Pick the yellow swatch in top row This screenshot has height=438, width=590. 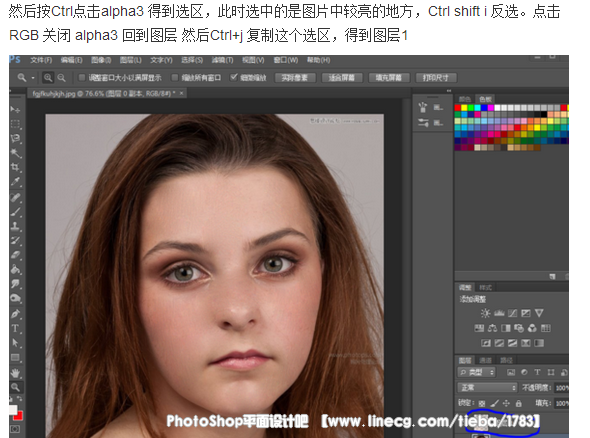[x=464, y=108]
